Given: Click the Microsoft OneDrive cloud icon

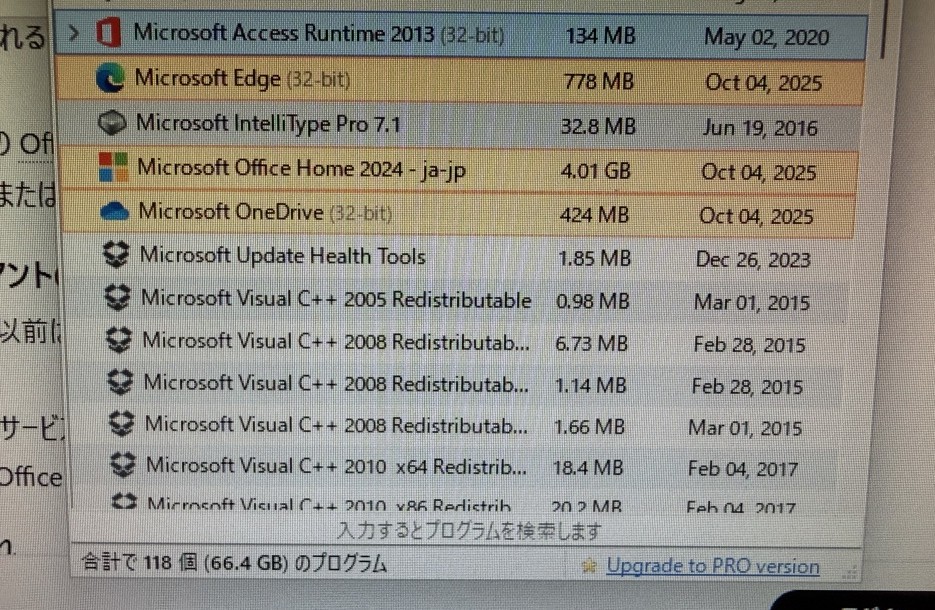Looking at the screenshot, I should 115,211.
